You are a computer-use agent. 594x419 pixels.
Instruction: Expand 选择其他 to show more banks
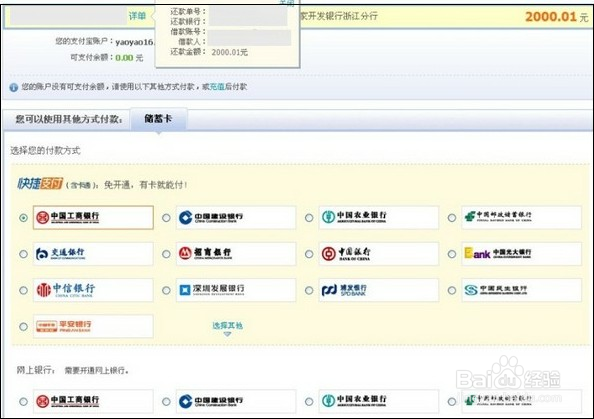227,328
